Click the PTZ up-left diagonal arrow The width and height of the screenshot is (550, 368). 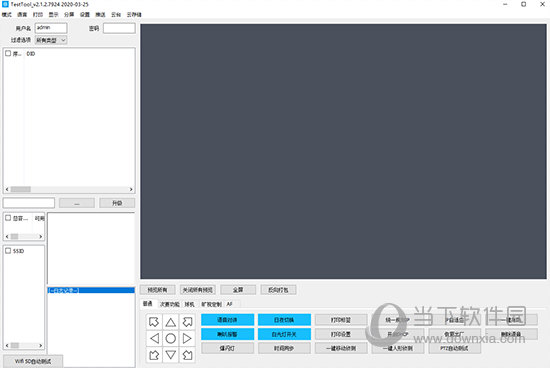click(x=154, y=322)
